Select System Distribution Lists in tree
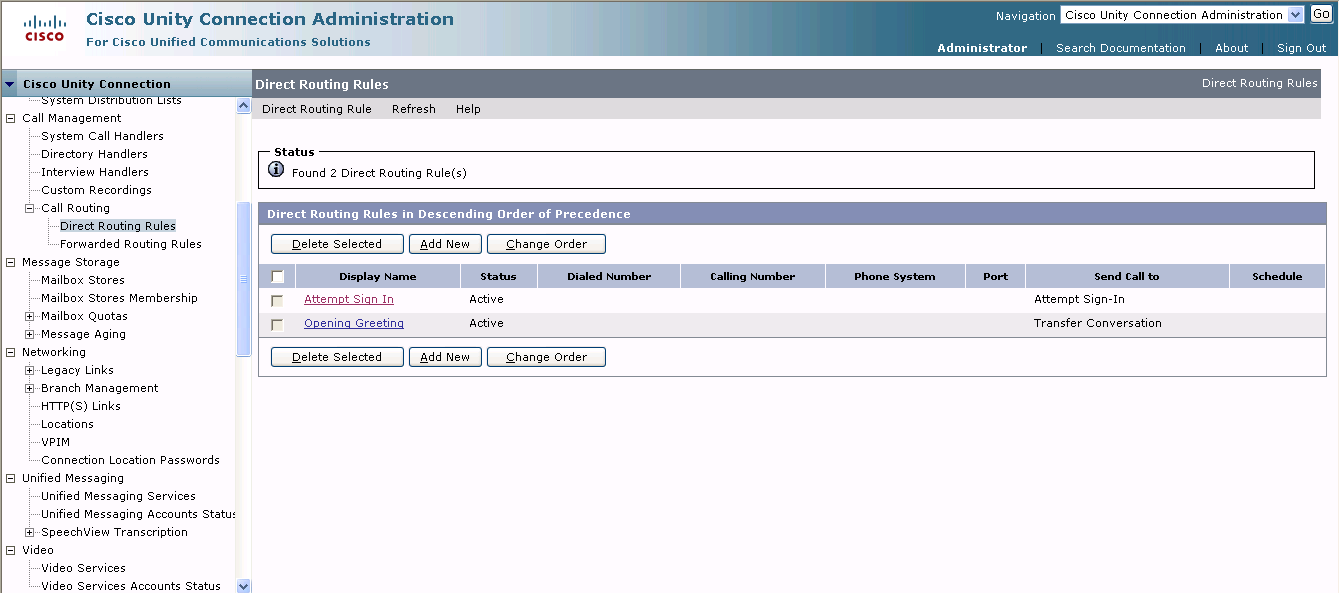This screenshot has height=593, width=1340. [x=111, y=101]
